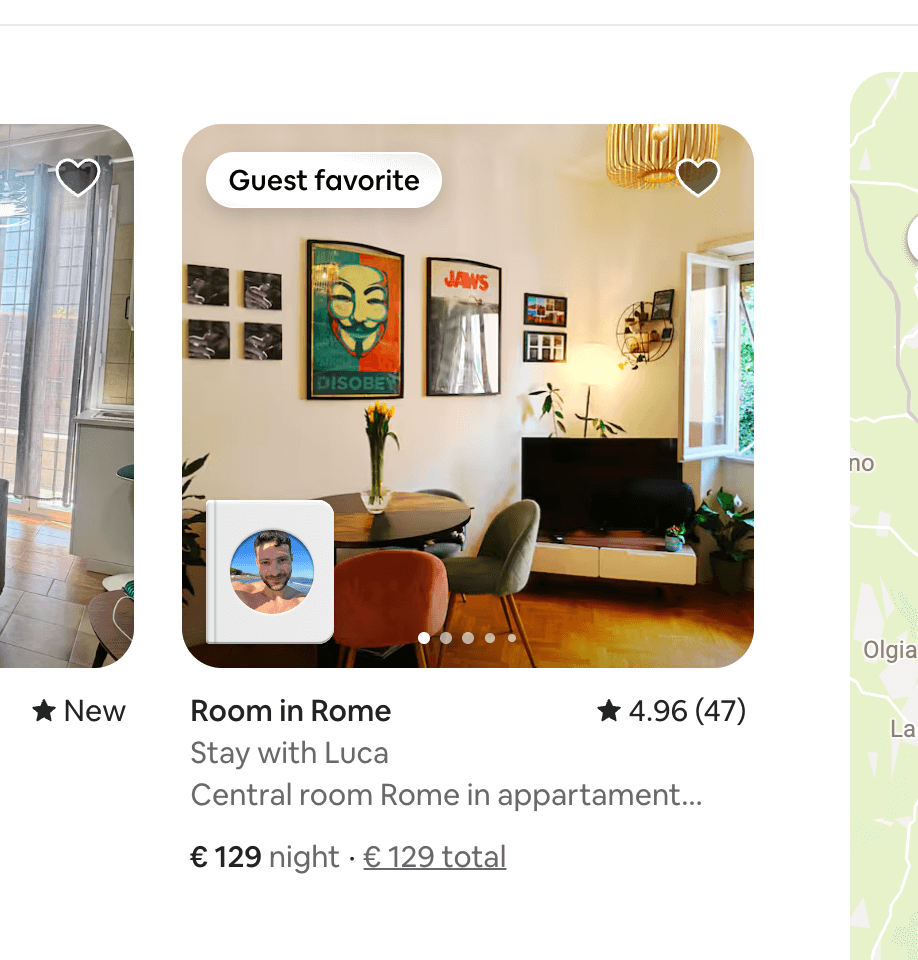Image resolution: width=918 pixels, height=960 pixels.
Task: Click the white map marker on the right edge
Action: tap(912, 240)
